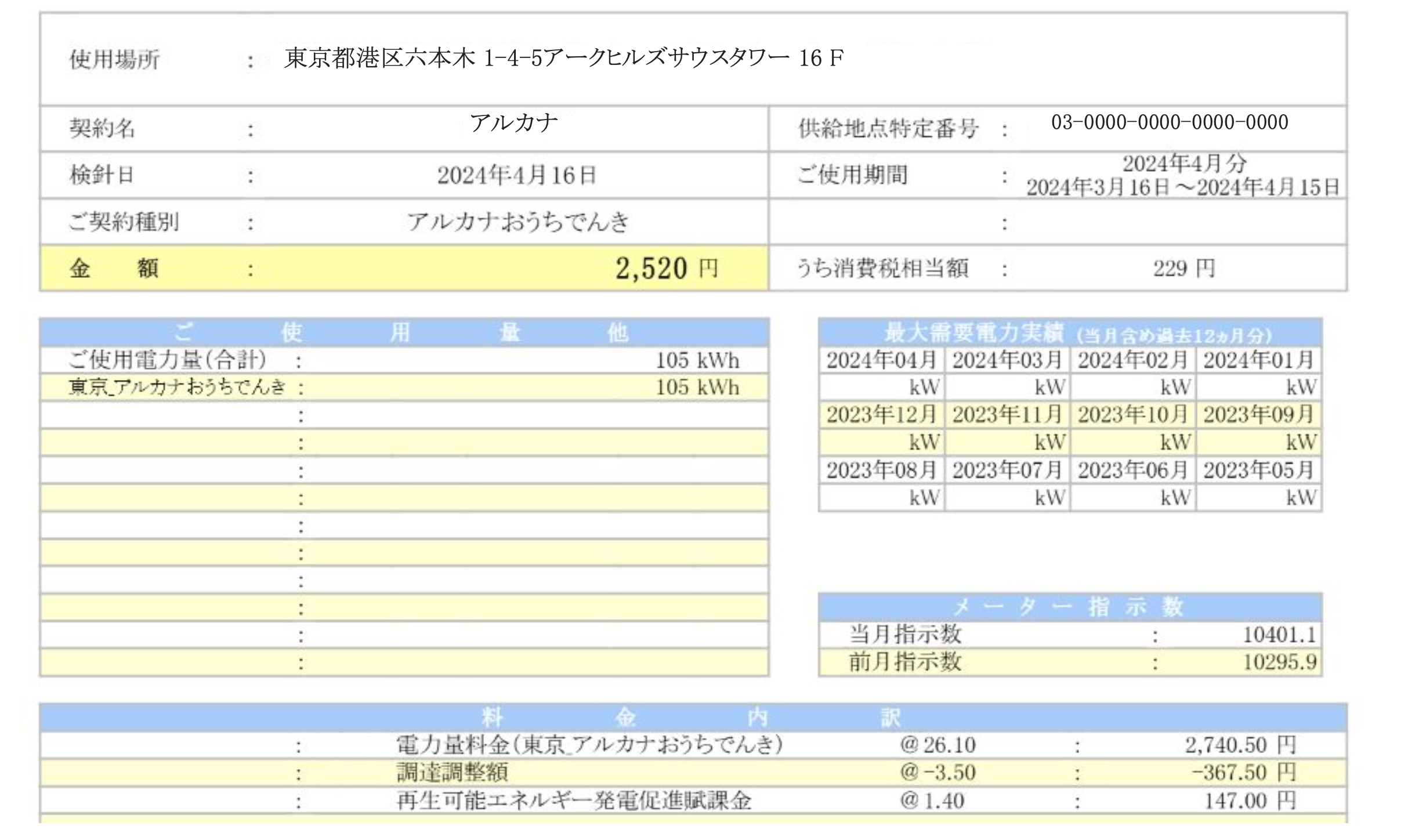Viewport: 1426px width, 840px height.
Task: Select the 2023年05月 cell
Action: 1258,470
